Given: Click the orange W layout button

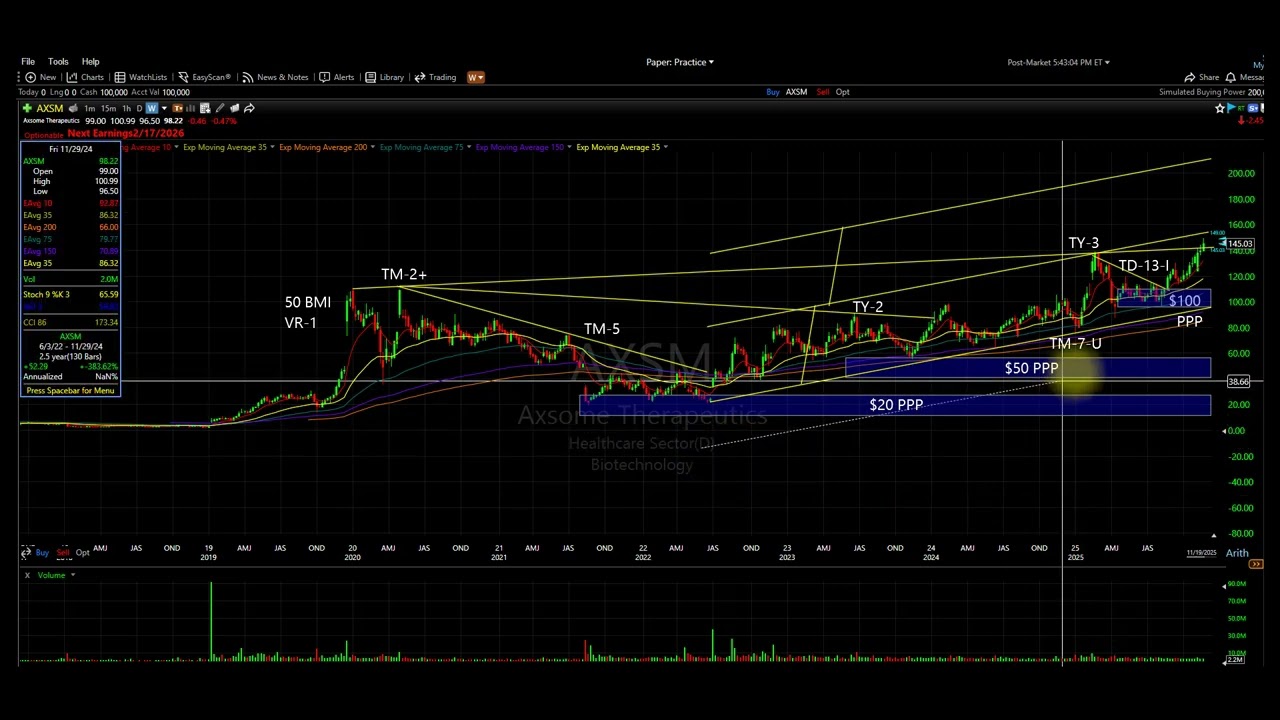Looking at the screenshot, I should click(475, 77).
